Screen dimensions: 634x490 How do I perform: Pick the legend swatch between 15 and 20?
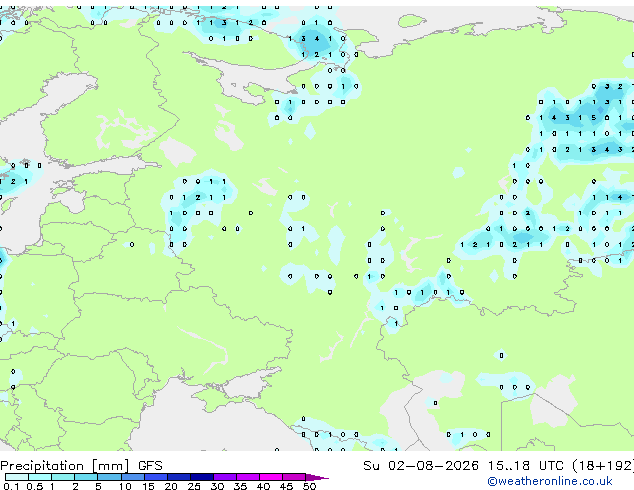(x=156, y=477)
